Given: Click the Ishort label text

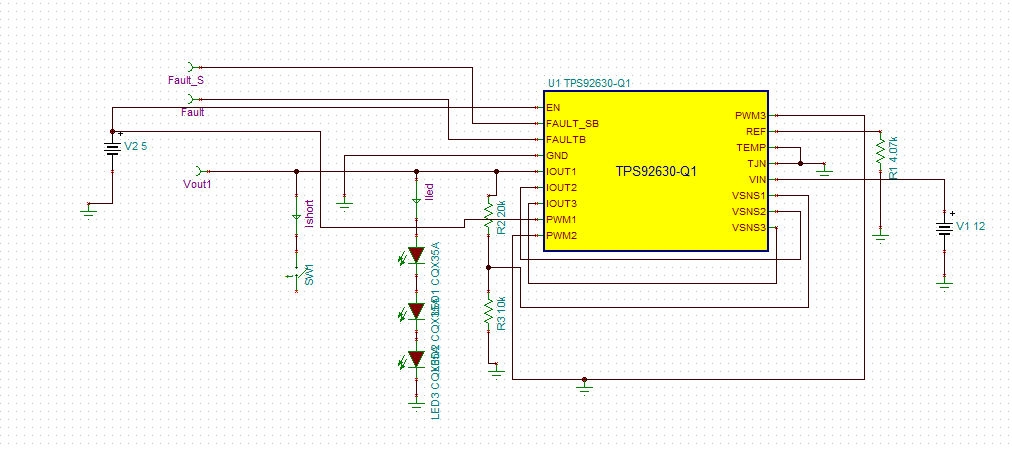Looking at the screenshot, I should click(309, 216).
